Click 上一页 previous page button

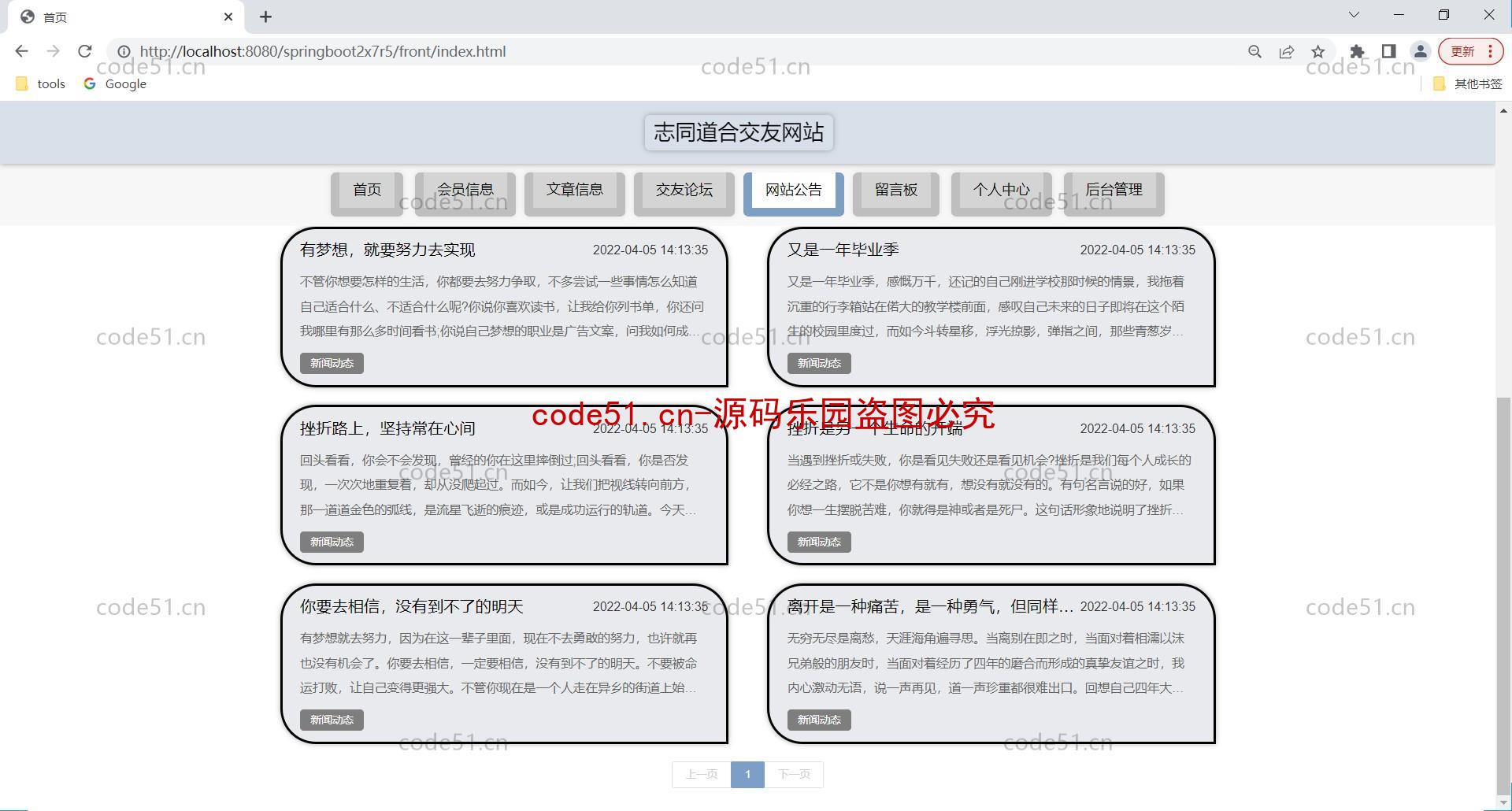tap(702, 775)
